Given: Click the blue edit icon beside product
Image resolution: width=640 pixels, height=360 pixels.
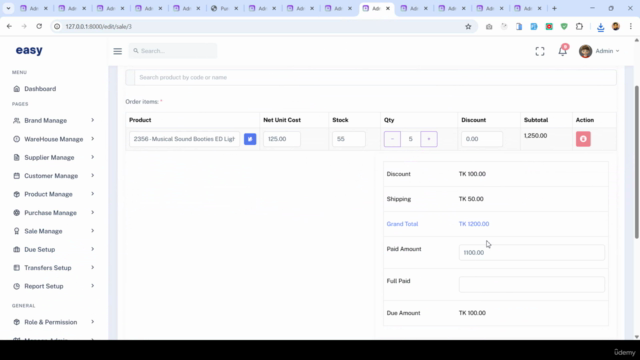Looking at the screenshot, I should pyautogui.click(x=250, y=139).
